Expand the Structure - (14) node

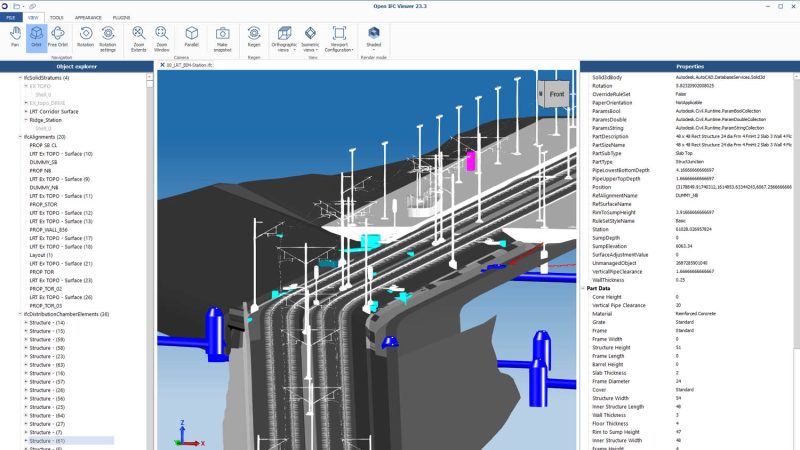coord(26,323)
